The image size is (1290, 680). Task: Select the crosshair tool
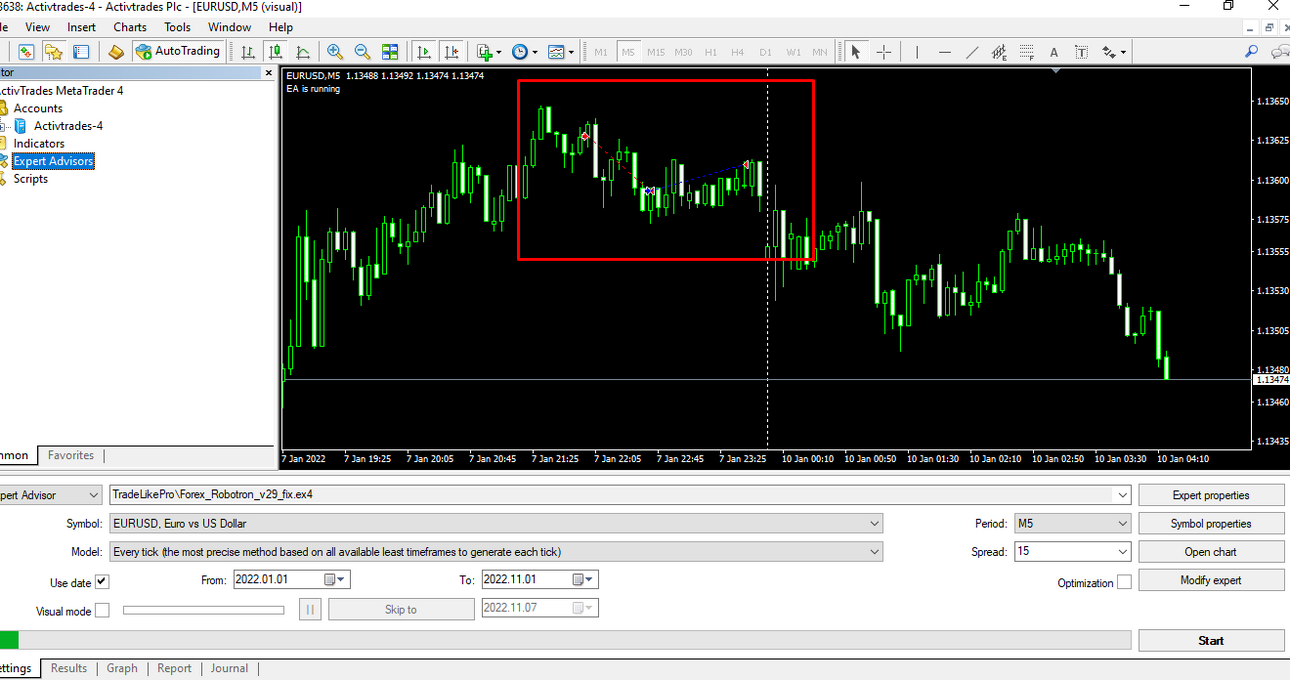pyautogui.click(x=884, y=52)
